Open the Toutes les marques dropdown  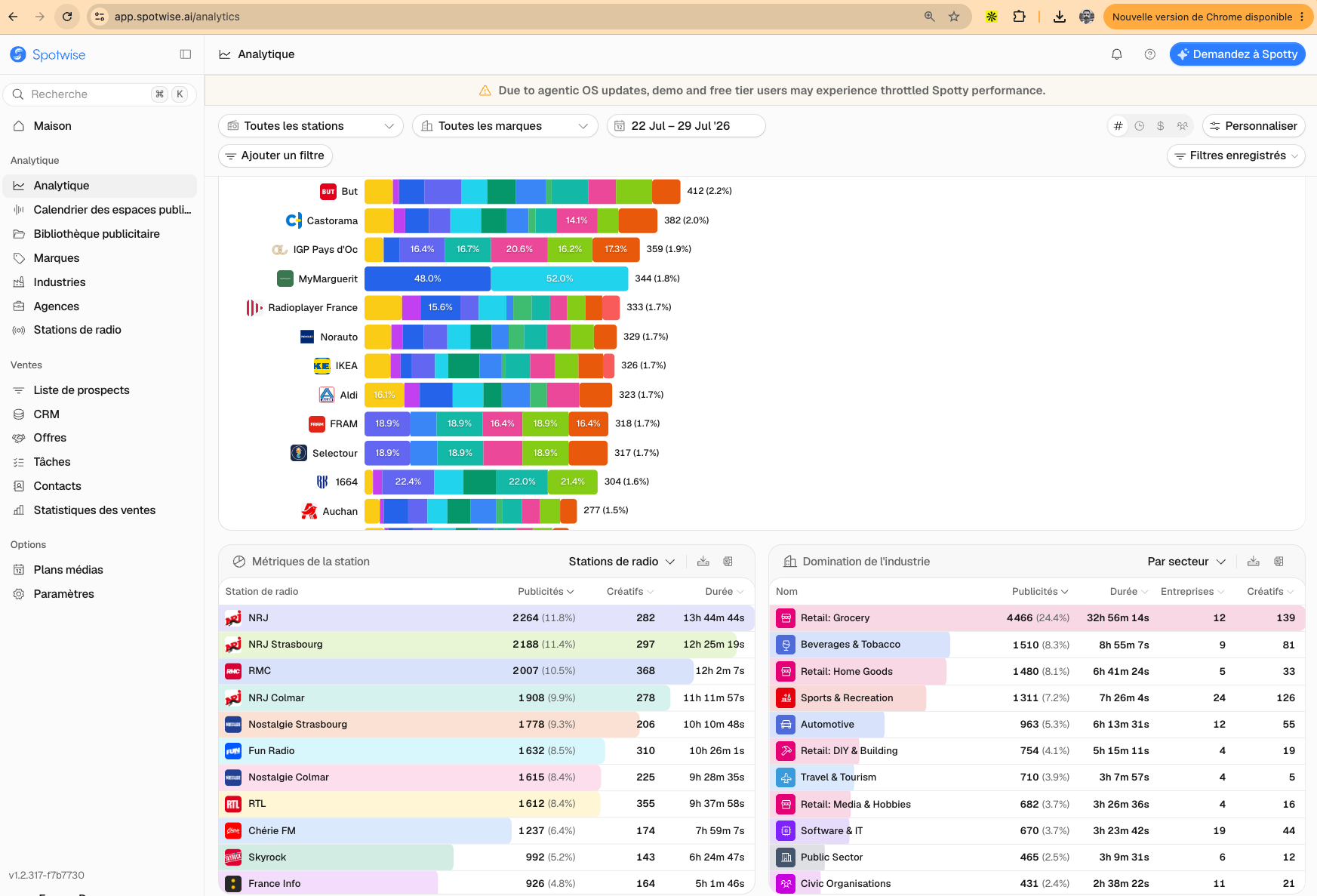point(505,126)
